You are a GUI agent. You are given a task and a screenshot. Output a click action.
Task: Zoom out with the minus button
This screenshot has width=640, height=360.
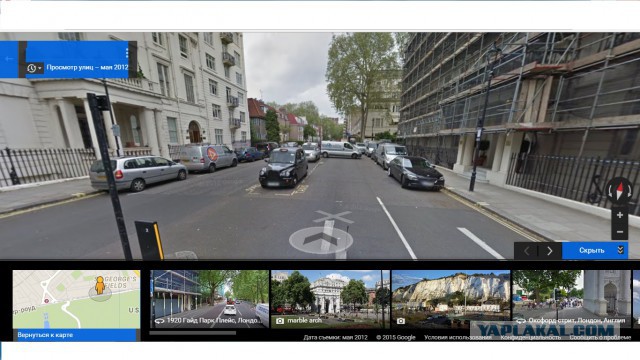[620, 232]
